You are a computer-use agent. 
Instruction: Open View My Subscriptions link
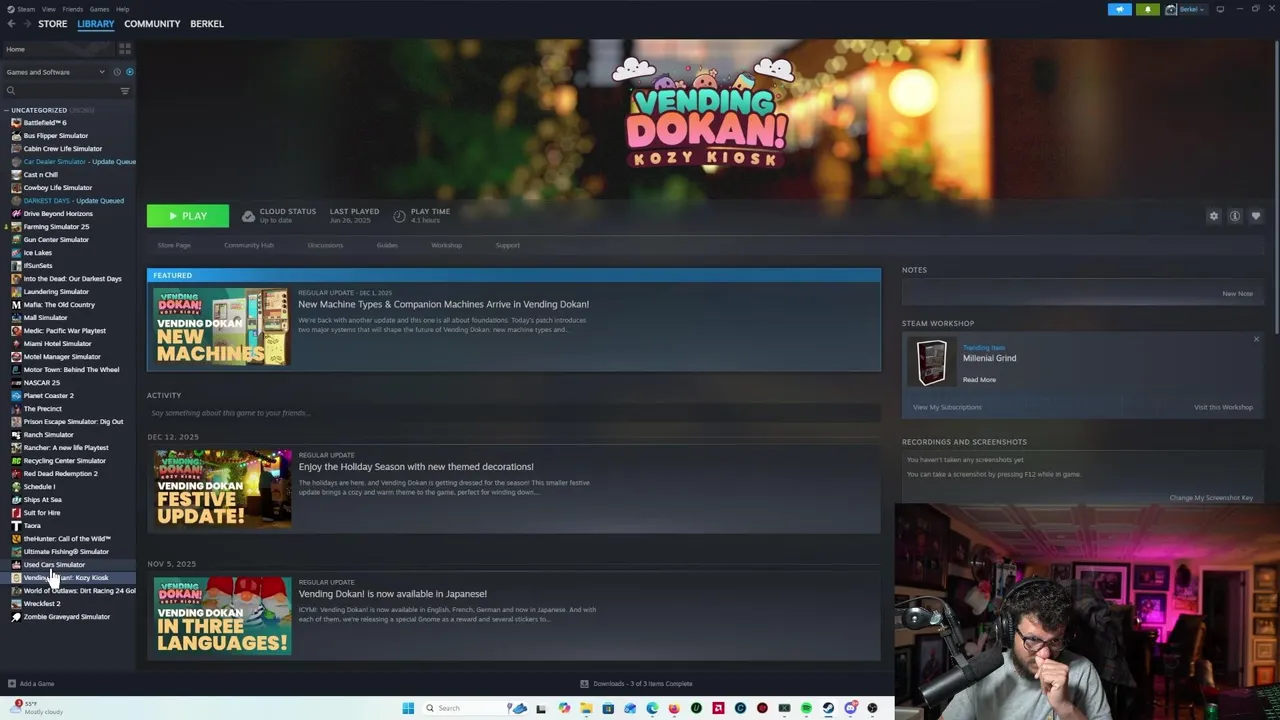947,407
